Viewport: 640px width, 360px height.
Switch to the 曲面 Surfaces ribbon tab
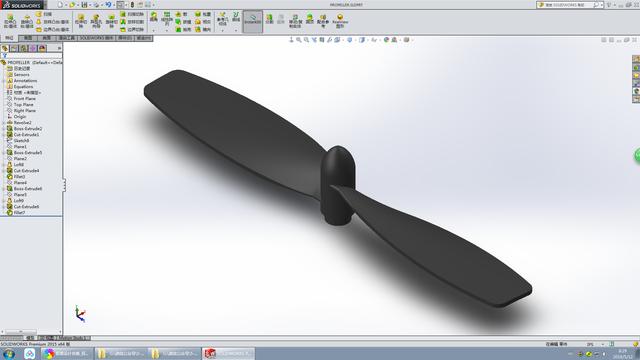[47, 38]
